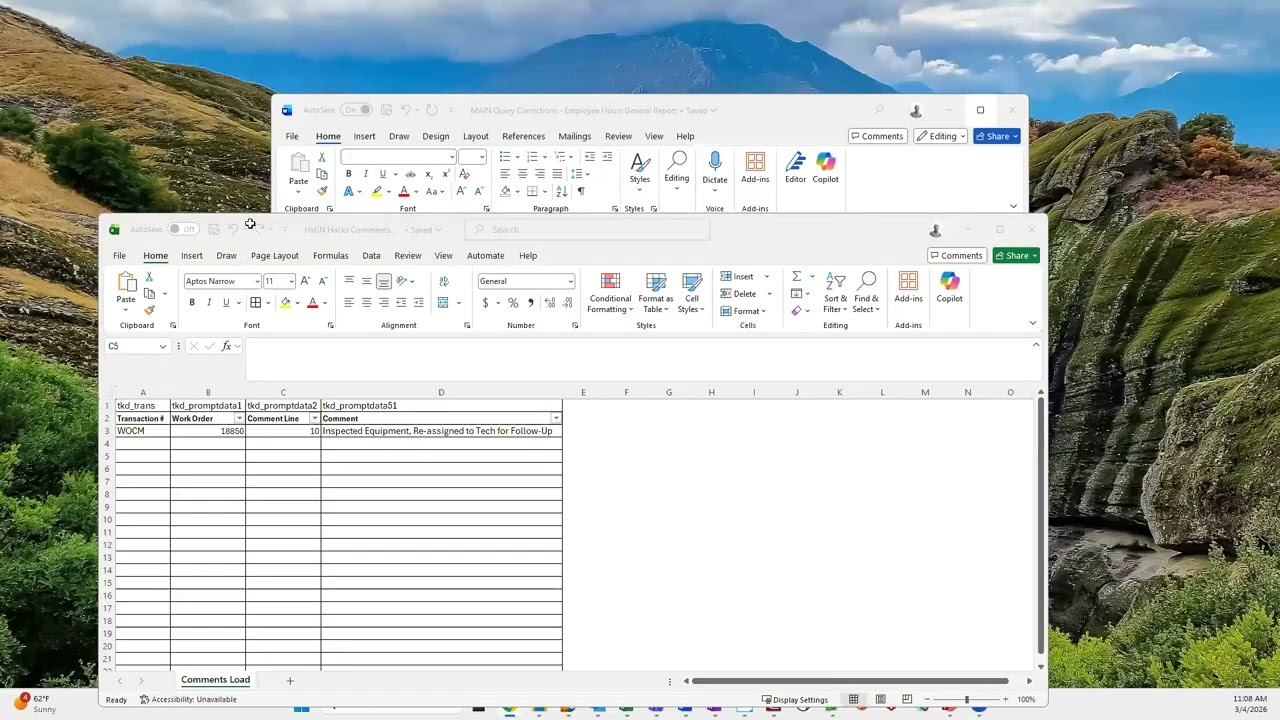Screen dimensions: 1280x720
Task: Open Excel font size dropdown
Action: (291, 281)
